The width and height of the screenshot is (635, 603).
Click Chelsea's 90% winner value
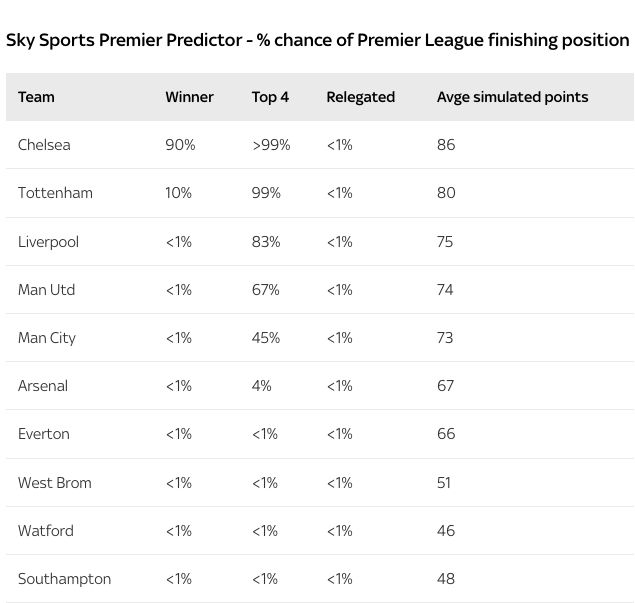(180, 145)
